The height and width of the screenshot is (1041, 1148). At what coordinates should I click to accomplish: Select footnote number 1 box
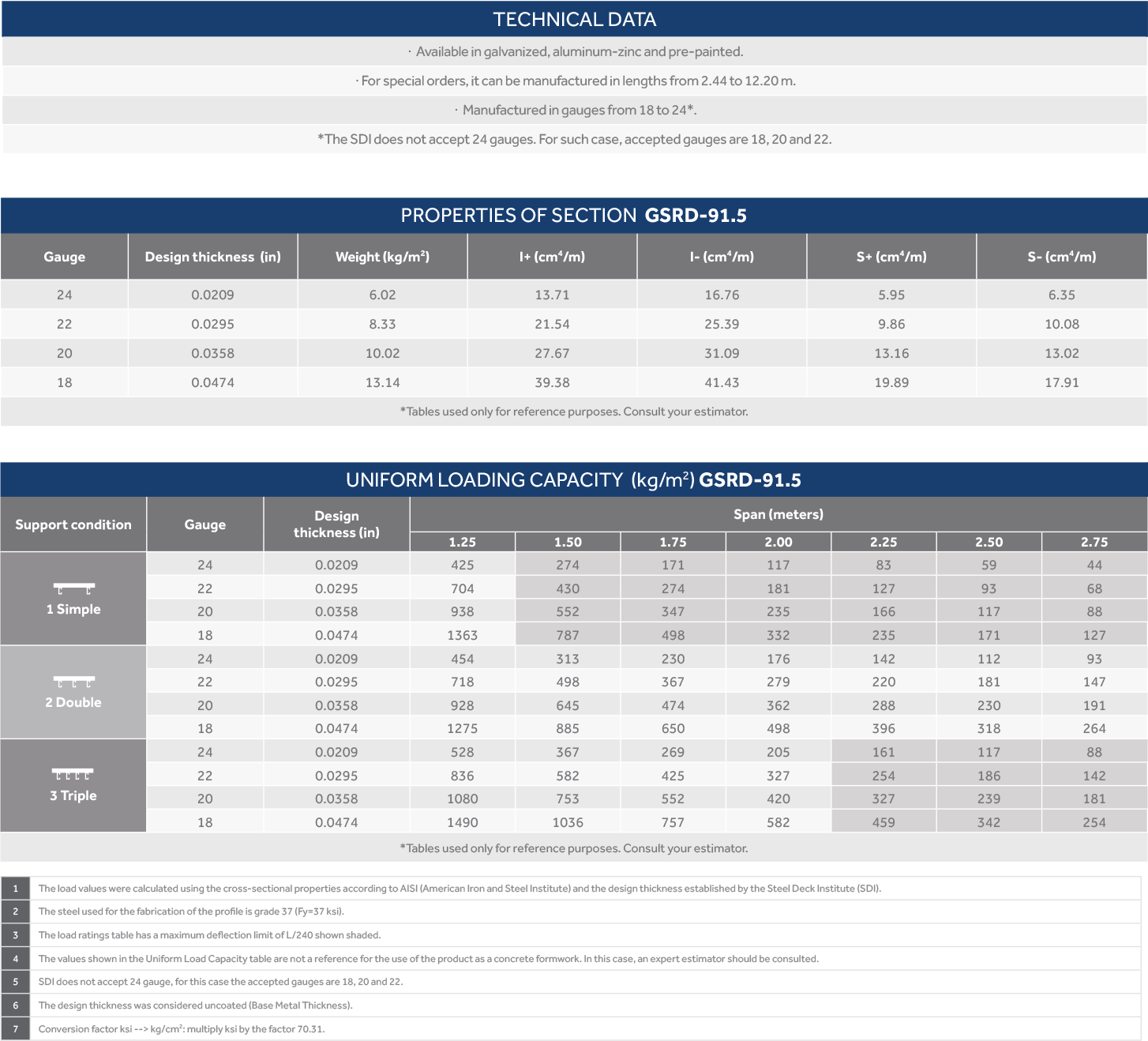pyautogui.click(x=15, y=889)
